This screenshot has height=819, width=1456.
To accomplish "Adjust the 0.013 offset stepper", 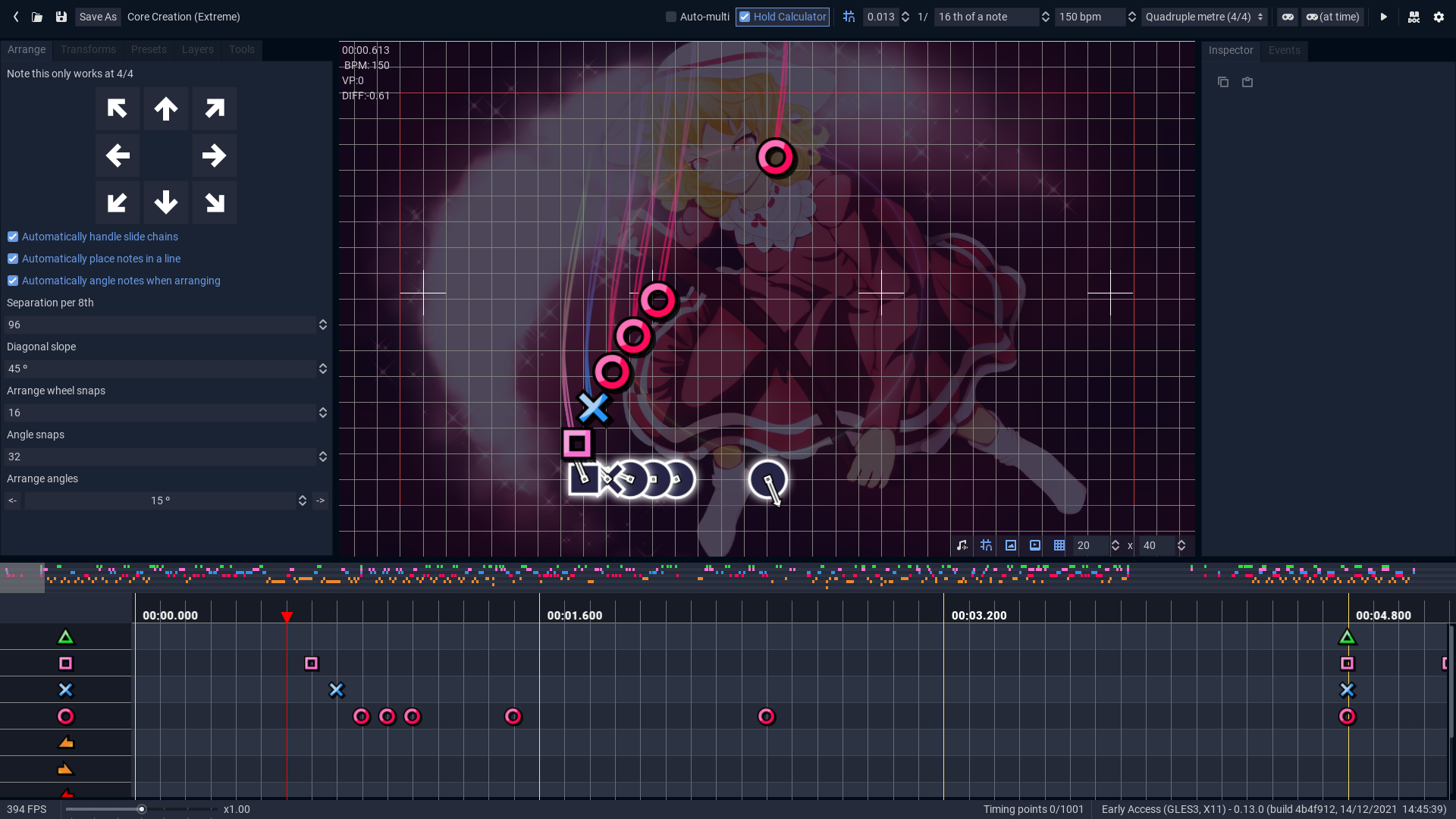I will pos(905,17).
